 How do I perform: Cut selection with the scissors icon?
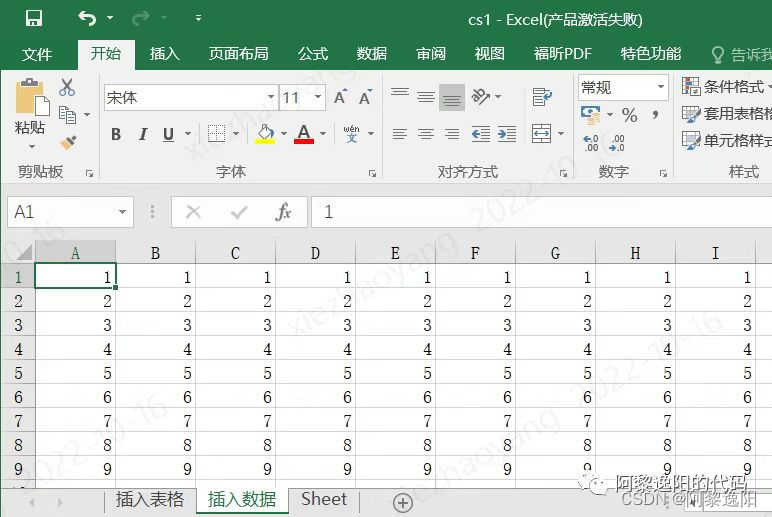tap(67, 87)
